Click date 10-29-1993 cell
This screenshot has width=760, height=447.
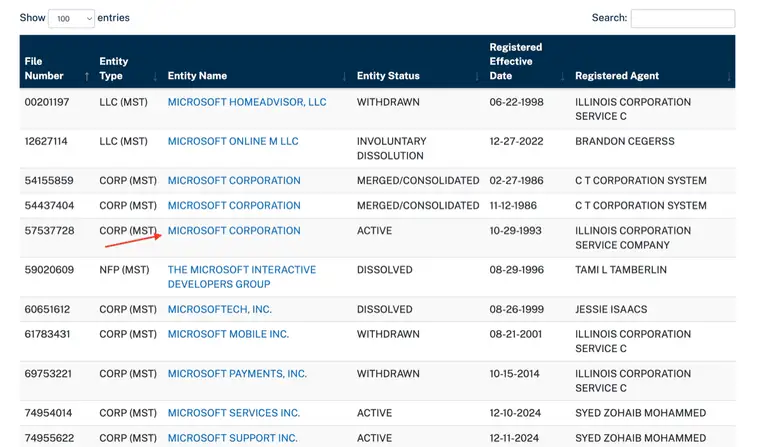pos(515,231)
